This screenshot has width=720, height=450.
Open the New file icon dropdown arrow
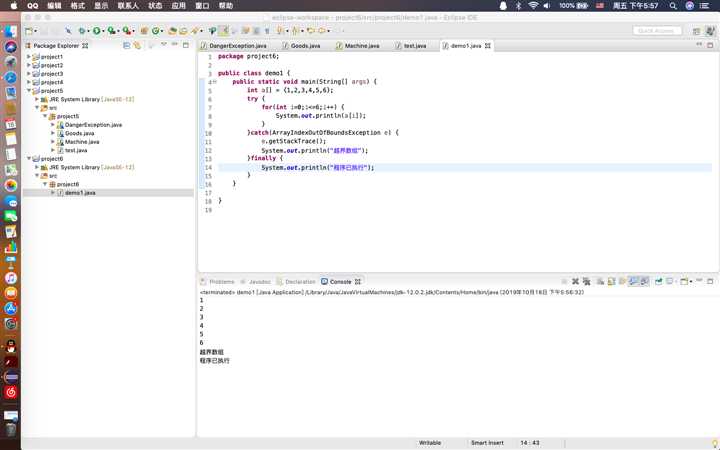[x=36, y=32]
